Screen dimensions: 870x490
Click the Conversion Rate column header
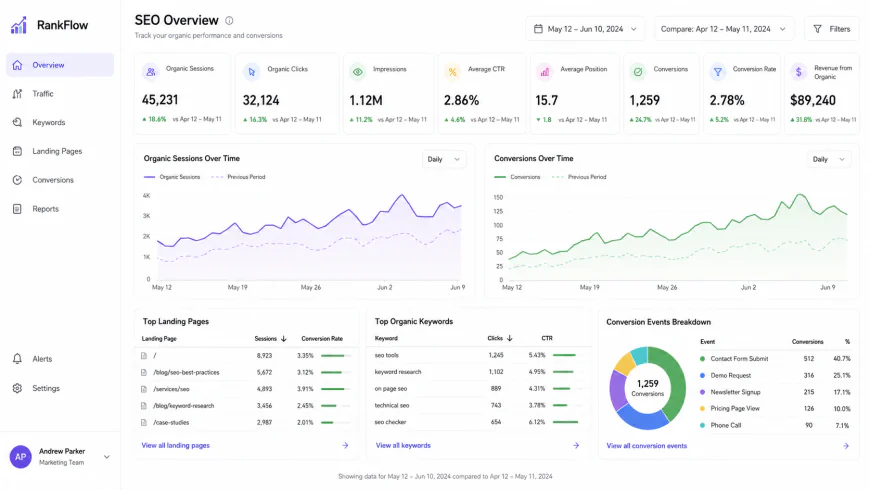322,339
